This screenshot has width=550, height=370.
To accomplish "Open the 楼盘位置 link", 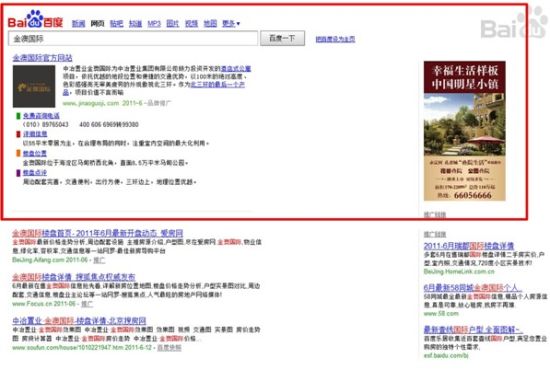I will [x=35, y=153].
